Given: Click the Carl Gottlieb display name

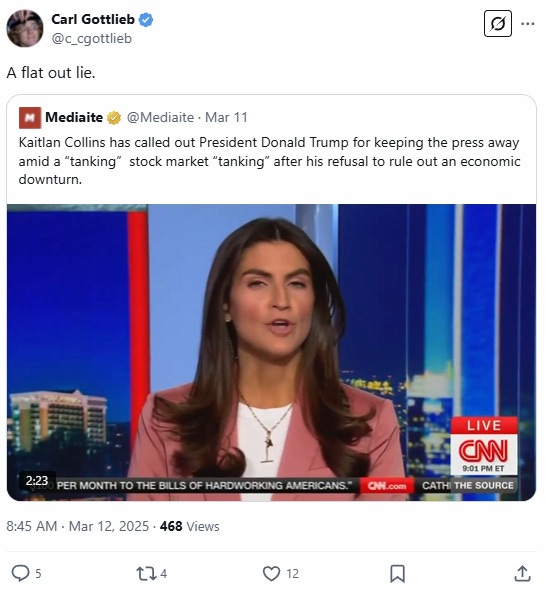Looking at the screenshot, I should [x=93, y=19].
